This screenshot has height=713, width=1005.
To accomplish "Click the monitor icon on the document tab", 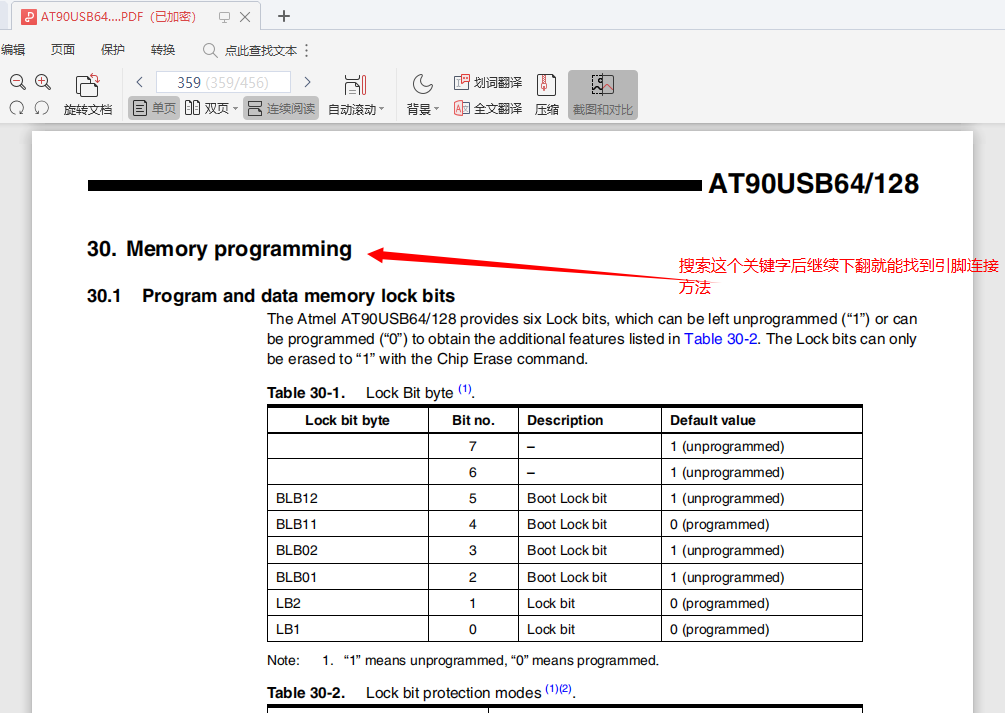I will [224, 17].
